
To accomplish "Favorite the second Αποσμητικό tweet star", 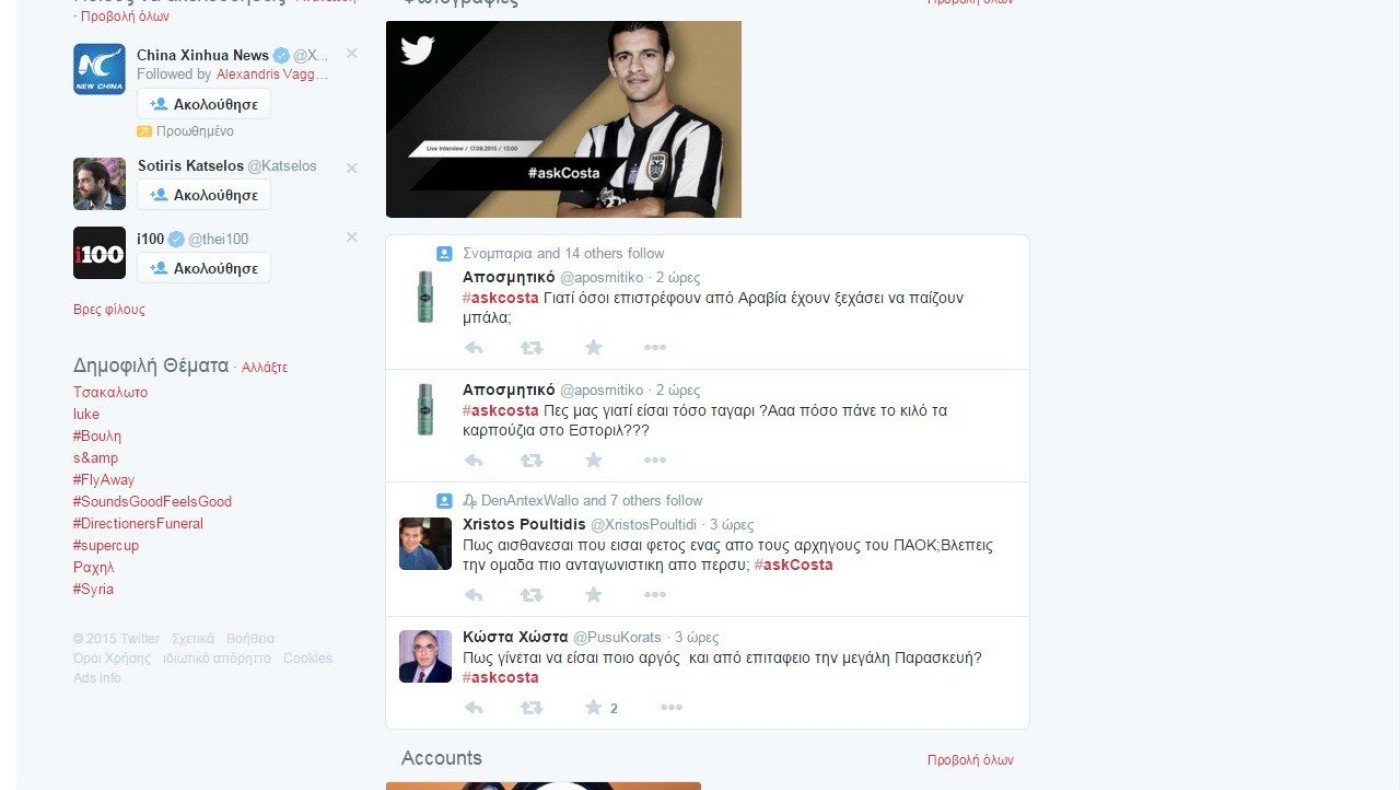I will [x=594, y=460].
